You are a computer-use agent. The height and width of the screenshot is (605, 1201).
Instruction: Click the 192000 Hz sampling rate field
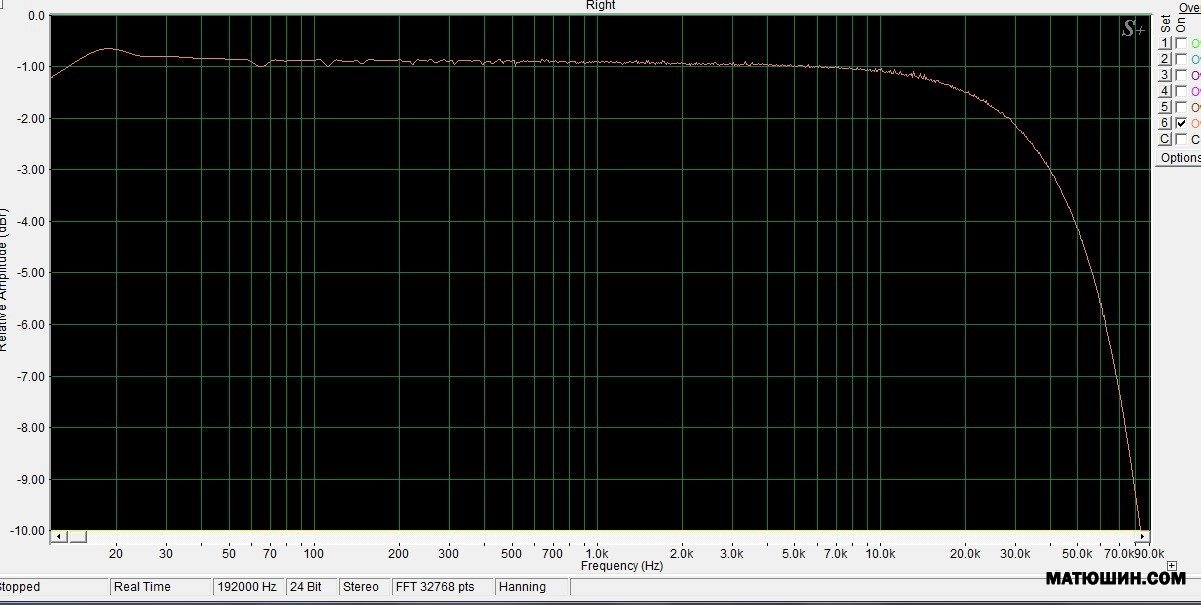tap(247, 587)
